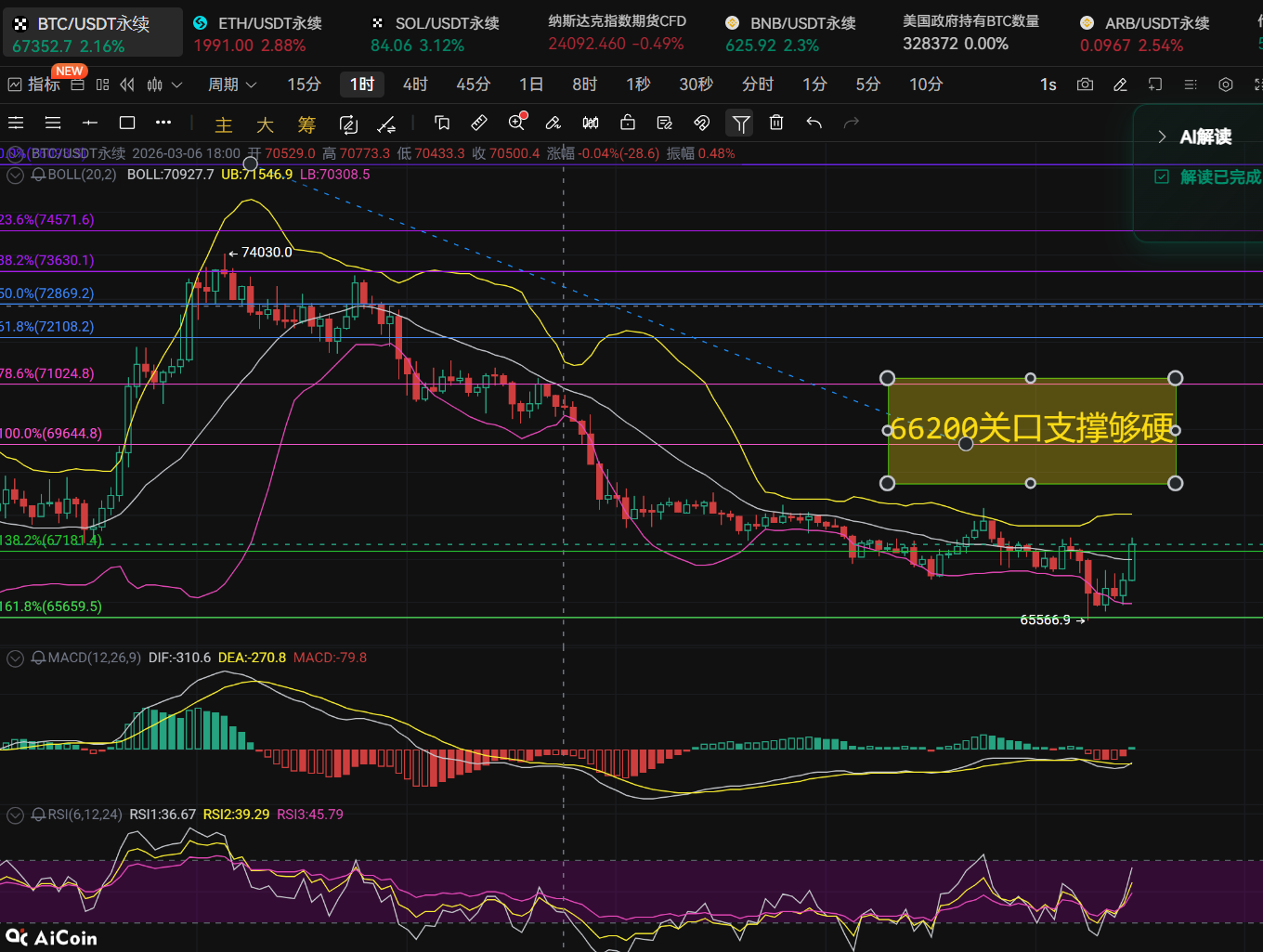Image resolution: width=1263 pixels, height=952 pixels.
Task: Open chart settings hexagon icon
Action: click(1226, 85)
